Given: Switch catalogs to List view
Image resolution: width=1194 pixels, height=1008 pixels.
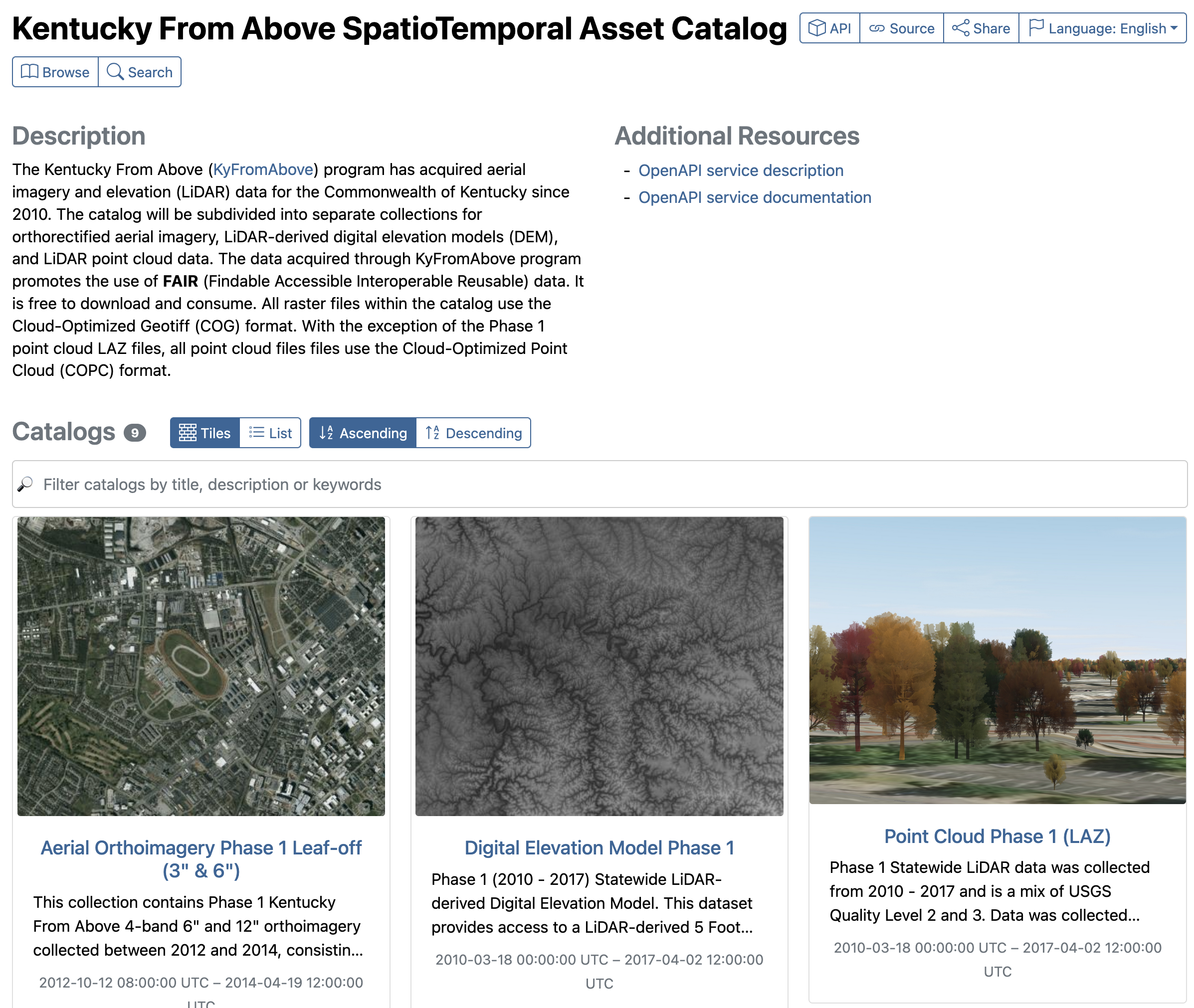Looking at the screenshot, I should [x=270, y=433].
